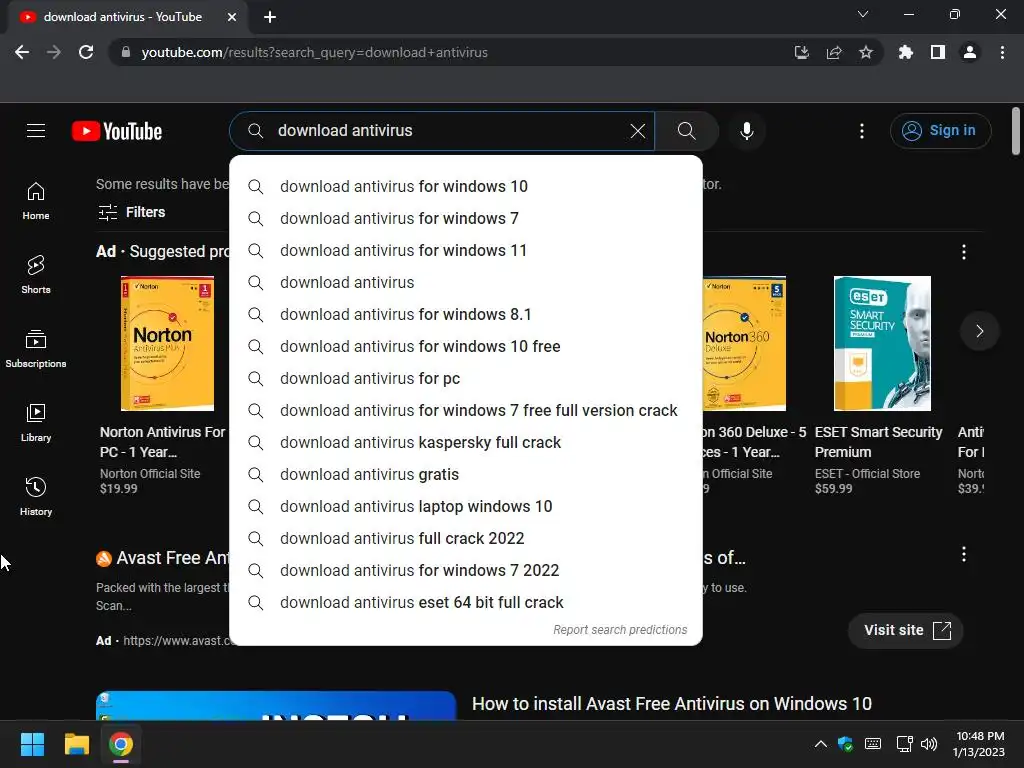Open volume control in system tray
This screenshot has height=768, width=1024.
pos(929,744)
